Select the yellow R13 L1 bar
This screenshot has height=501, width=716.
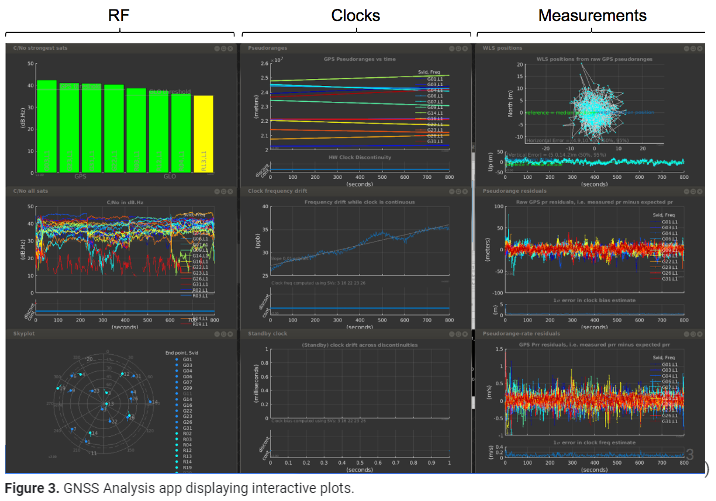[203, 132]
